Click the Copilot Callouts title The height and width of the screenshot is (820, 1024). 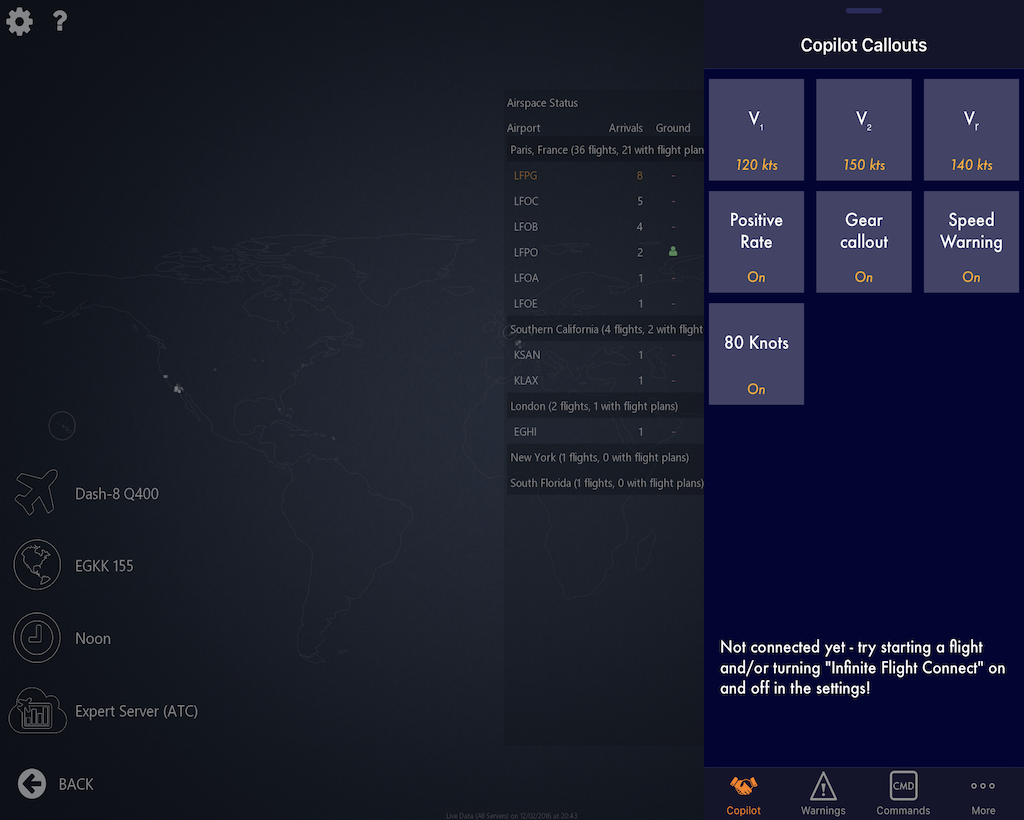point(863,45)
